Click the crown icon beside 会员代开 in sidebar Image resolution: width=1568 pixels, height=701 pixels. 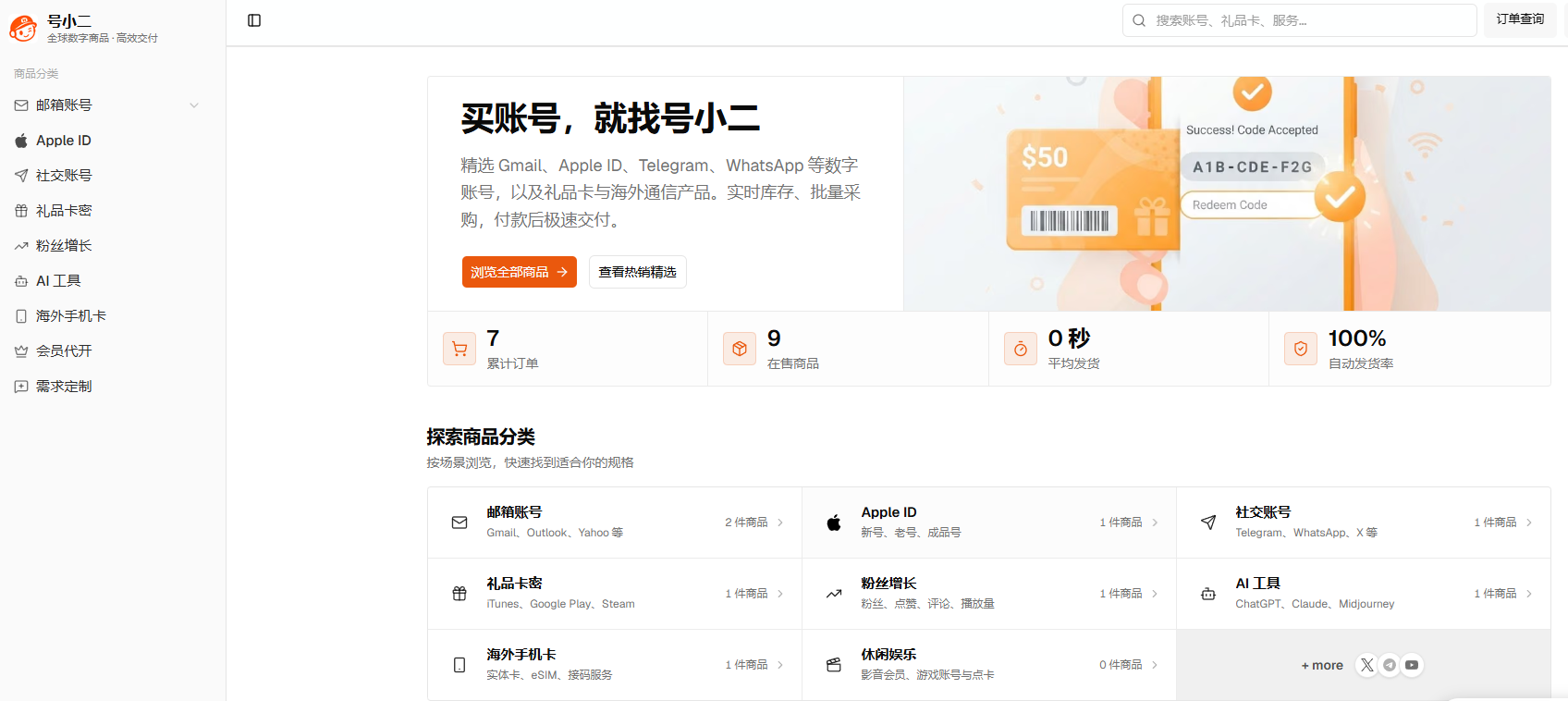click(x=21, y=351)
